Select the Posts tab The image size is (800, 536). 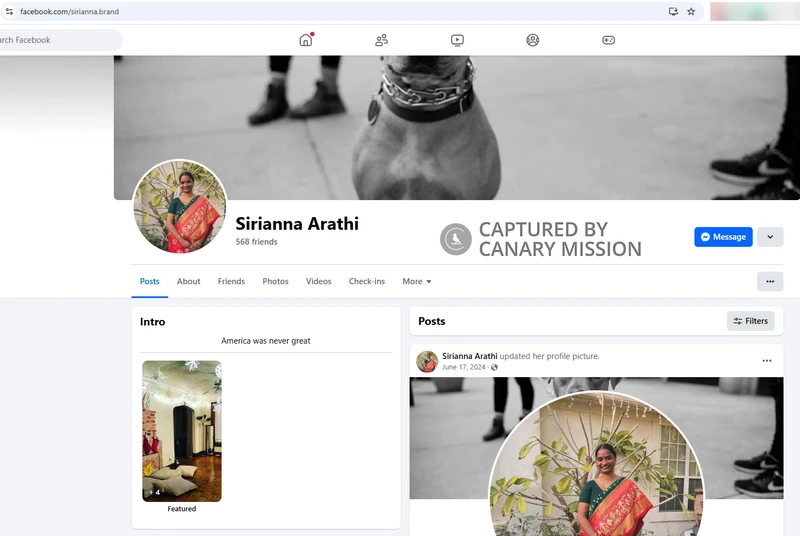click(x=149, y=282)
